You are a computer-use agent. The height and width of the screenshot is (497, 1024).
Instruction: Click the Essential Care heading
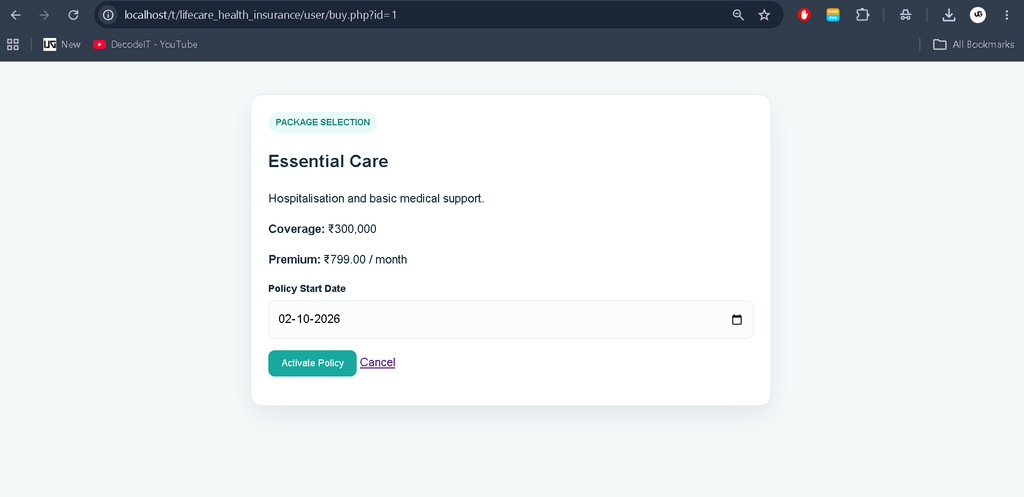(x=328, y=161)
